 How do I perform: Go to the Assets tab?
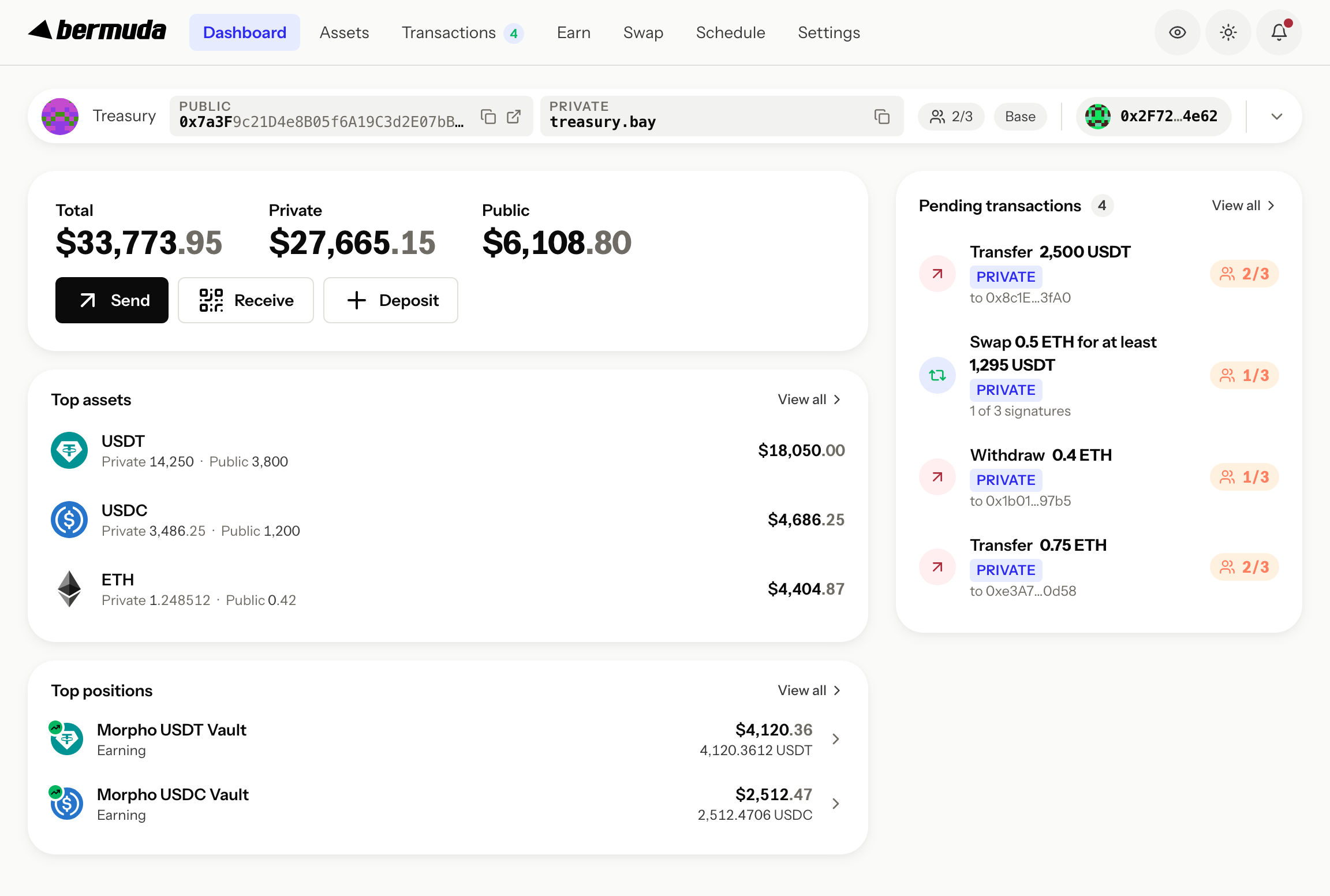[344, 32]
